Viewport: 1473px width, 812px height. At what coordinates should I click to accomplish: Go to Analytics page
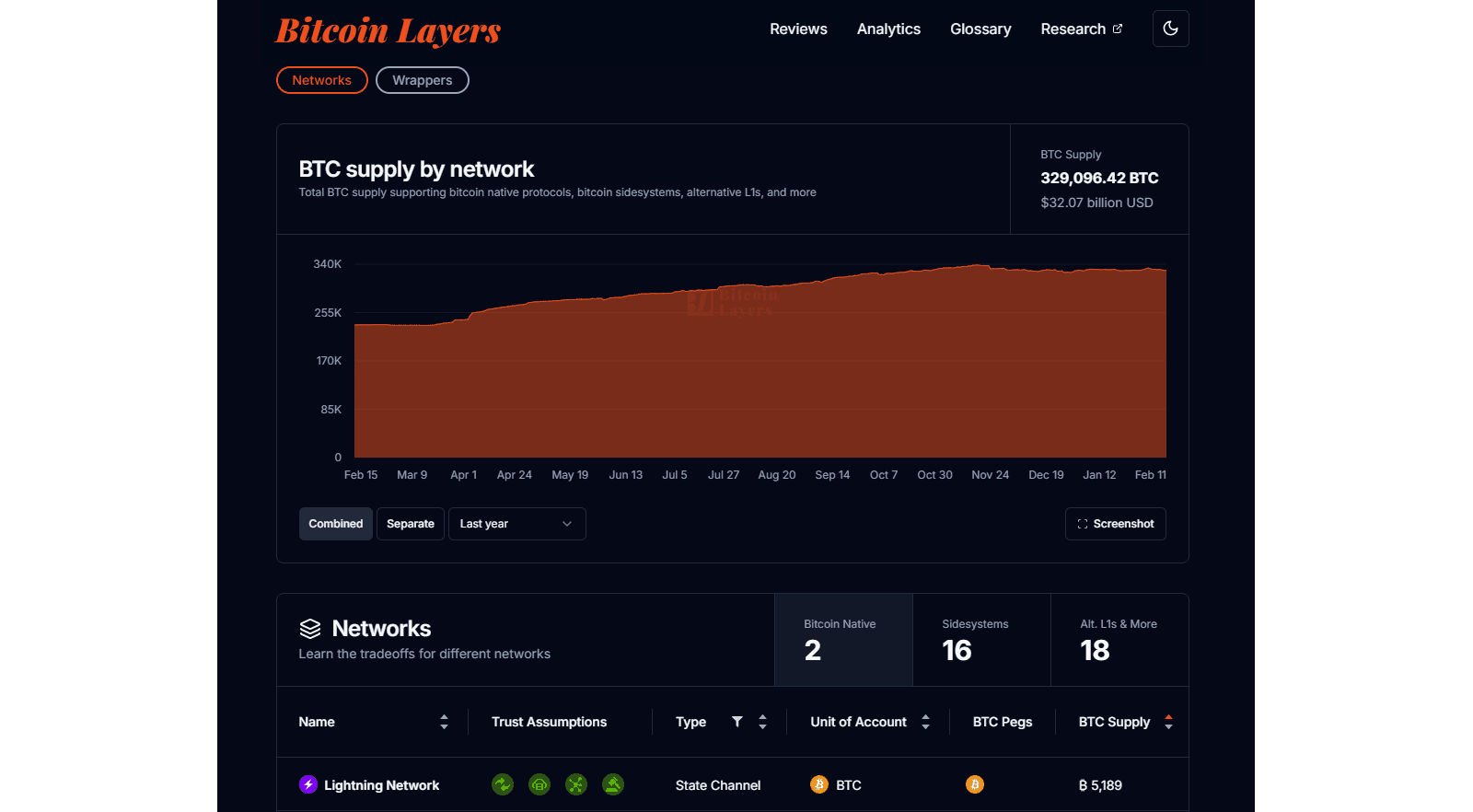(888, 29)
